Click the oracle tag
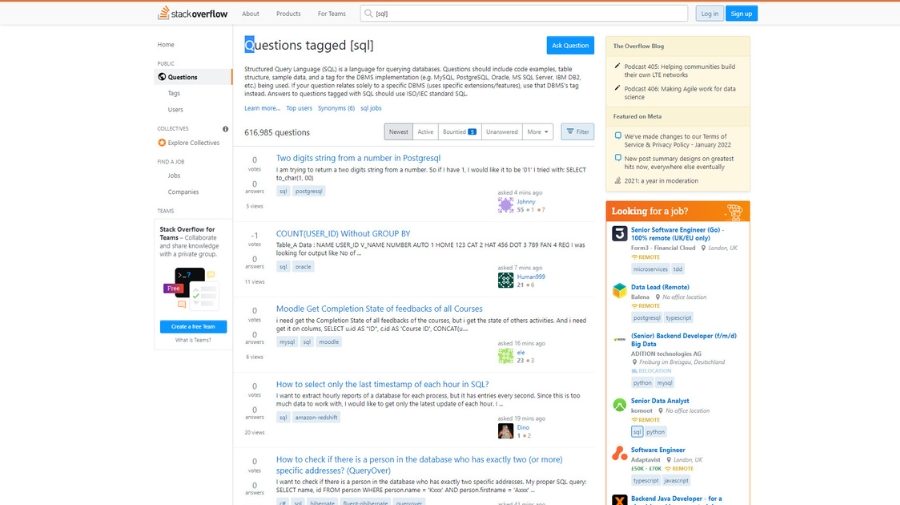The height and width of the screenshot is (505, 900). click(303, 267)
